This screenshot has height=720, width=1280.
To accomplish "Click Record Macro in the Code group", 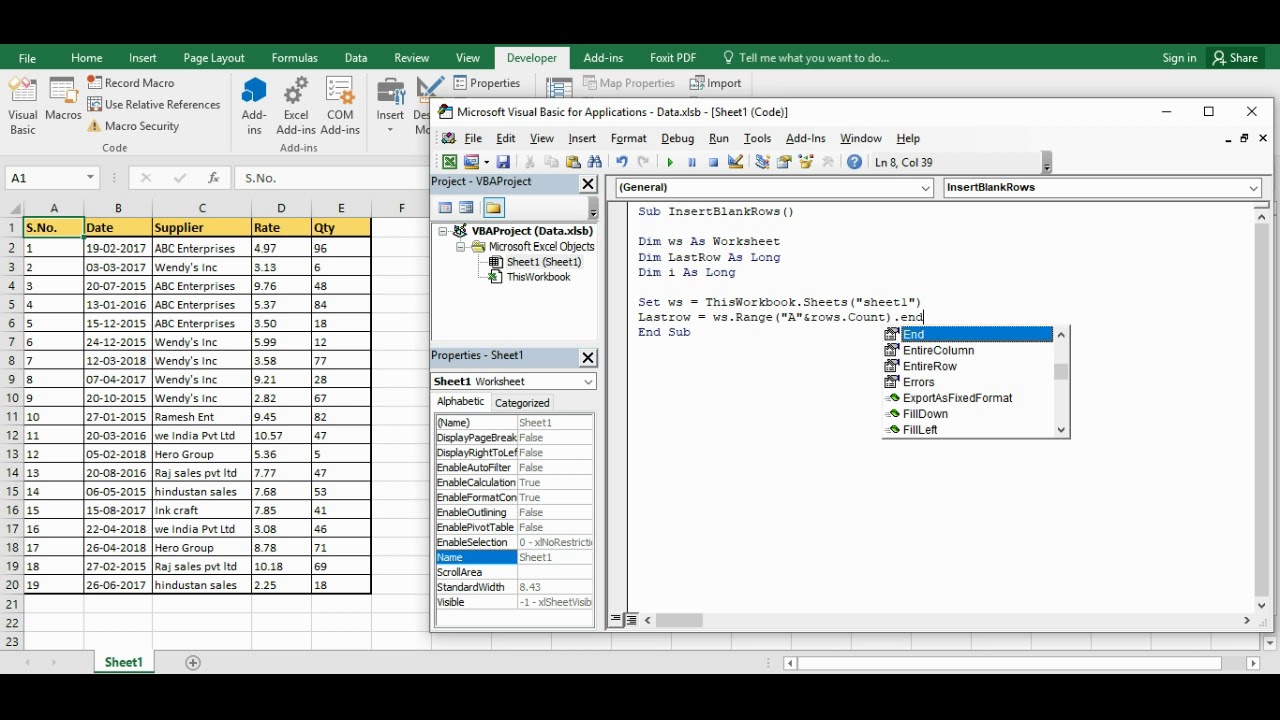I will point(131,83).
